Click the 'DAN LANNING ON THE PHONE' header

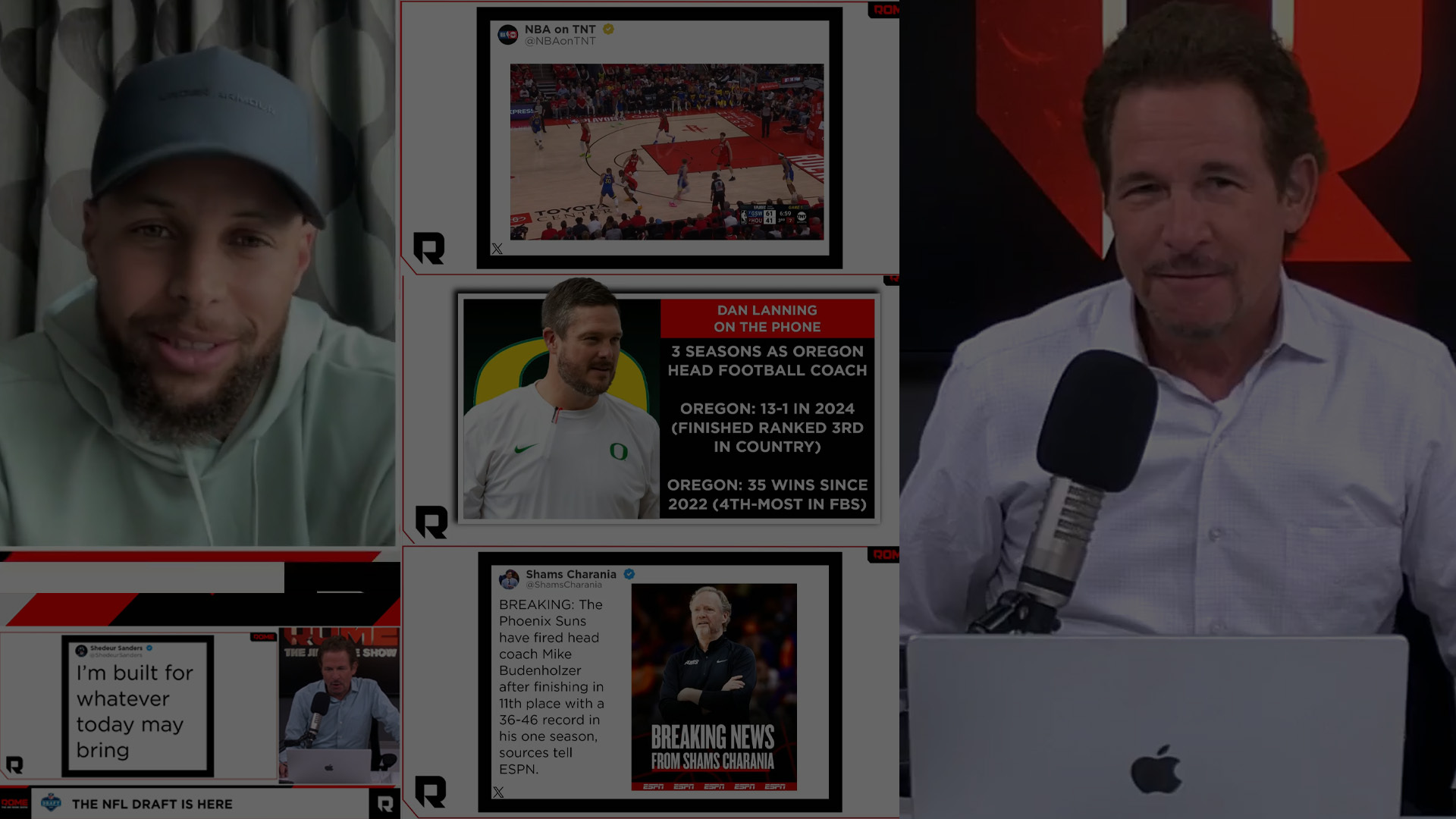(767, 318)
